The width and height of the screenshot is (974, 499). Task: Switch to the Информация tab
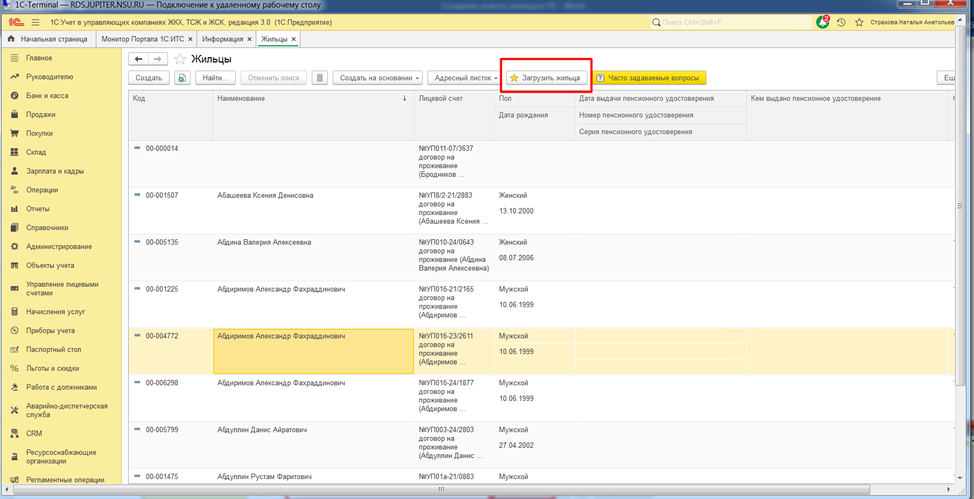tap(221, 39)
